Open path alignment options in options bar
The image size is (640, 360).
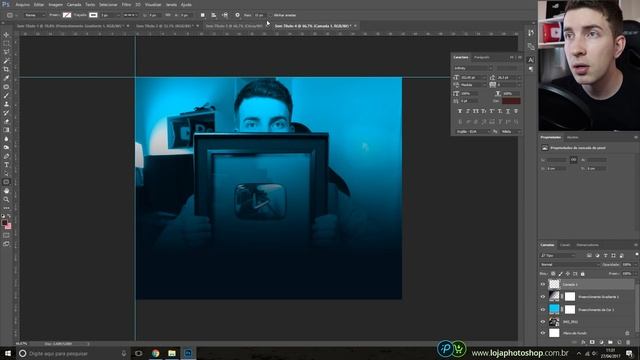click(x=213, y=15)
